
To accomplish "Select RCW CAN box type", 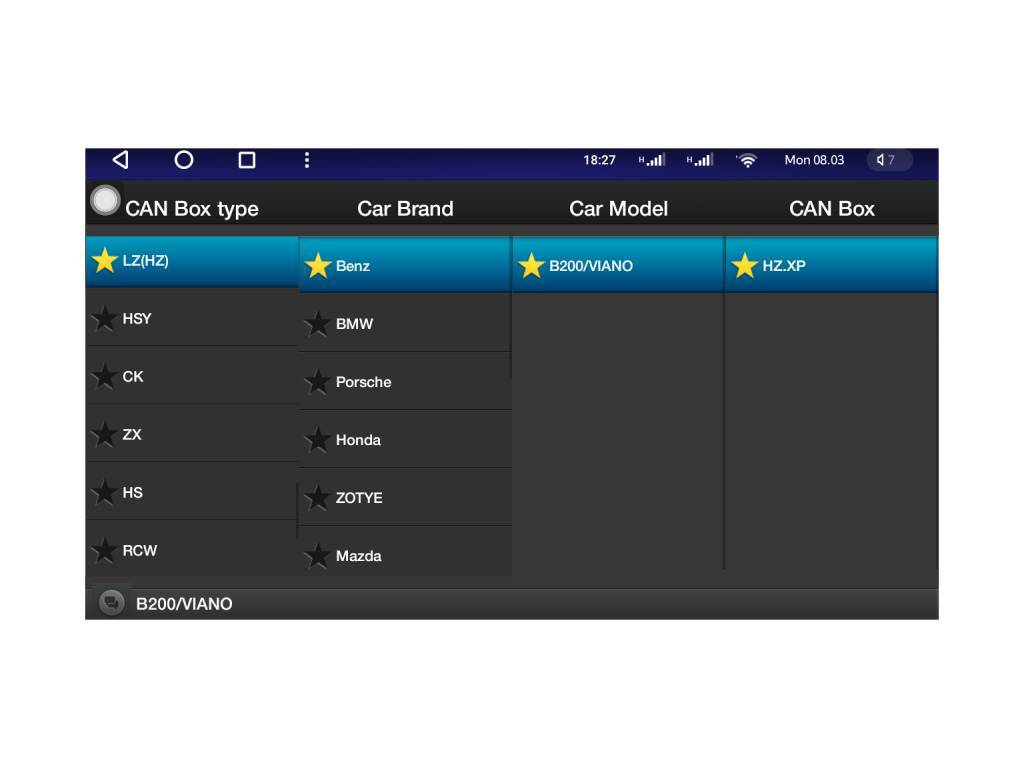I will tap(192, 549).
